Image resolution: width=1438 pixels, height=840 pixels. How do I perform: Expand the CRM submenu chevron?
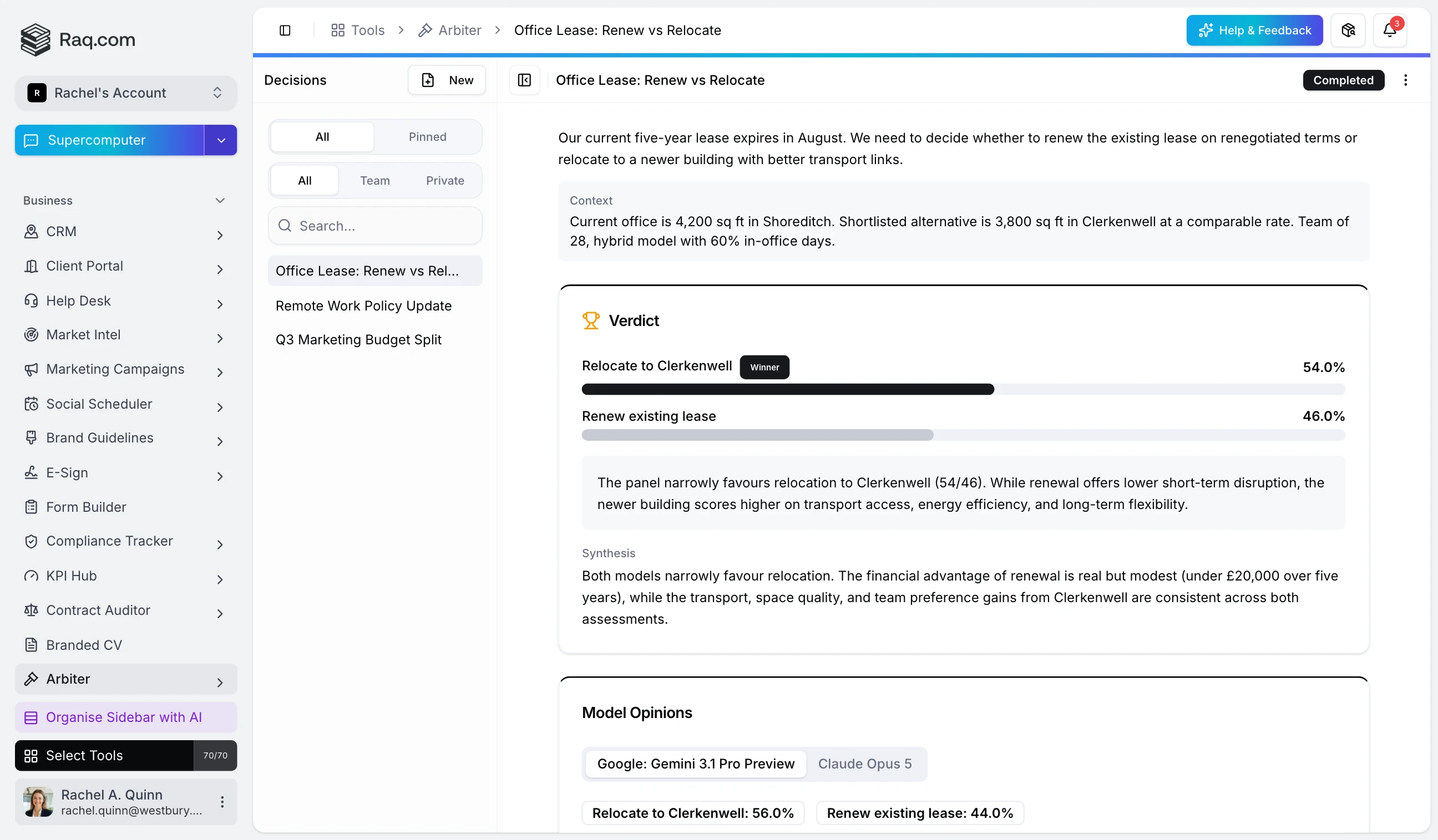[220, 235]
